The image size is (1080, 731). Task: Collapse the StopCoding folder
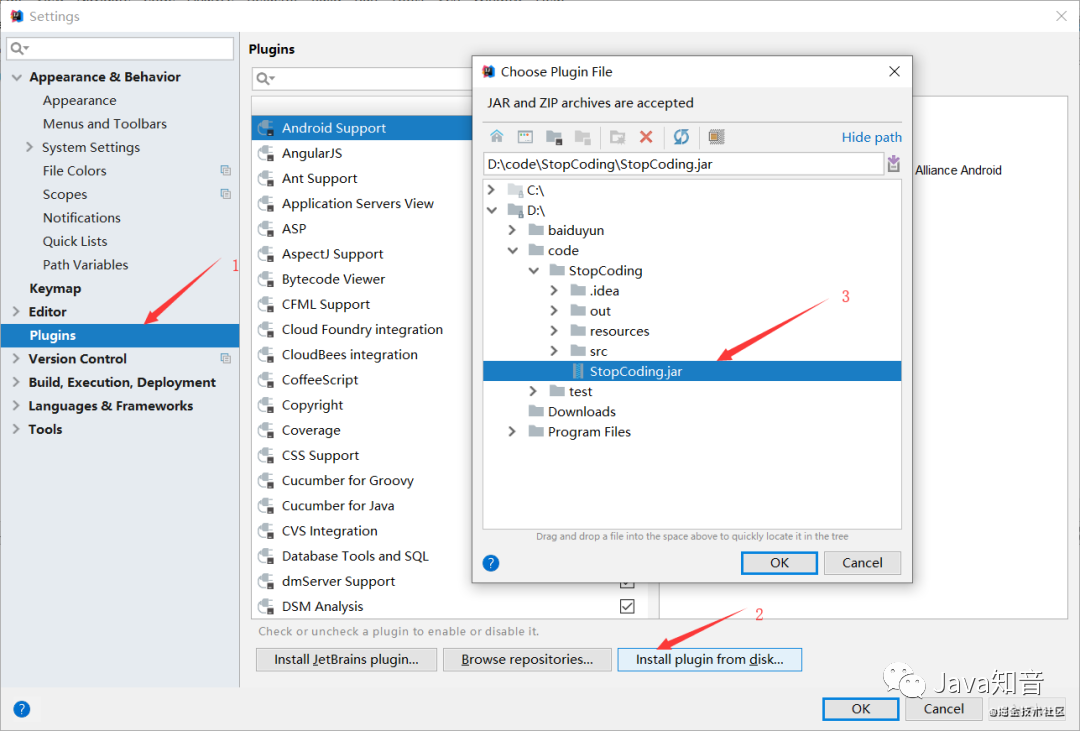533,270
